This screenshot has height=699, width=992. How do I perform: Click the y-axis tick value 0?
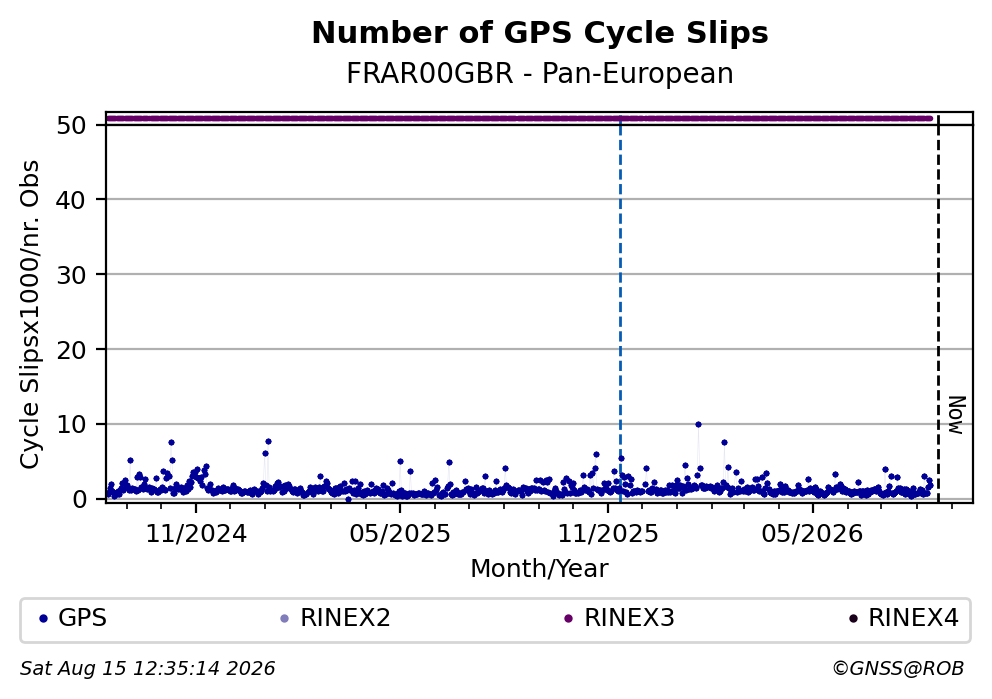point(79,499)
